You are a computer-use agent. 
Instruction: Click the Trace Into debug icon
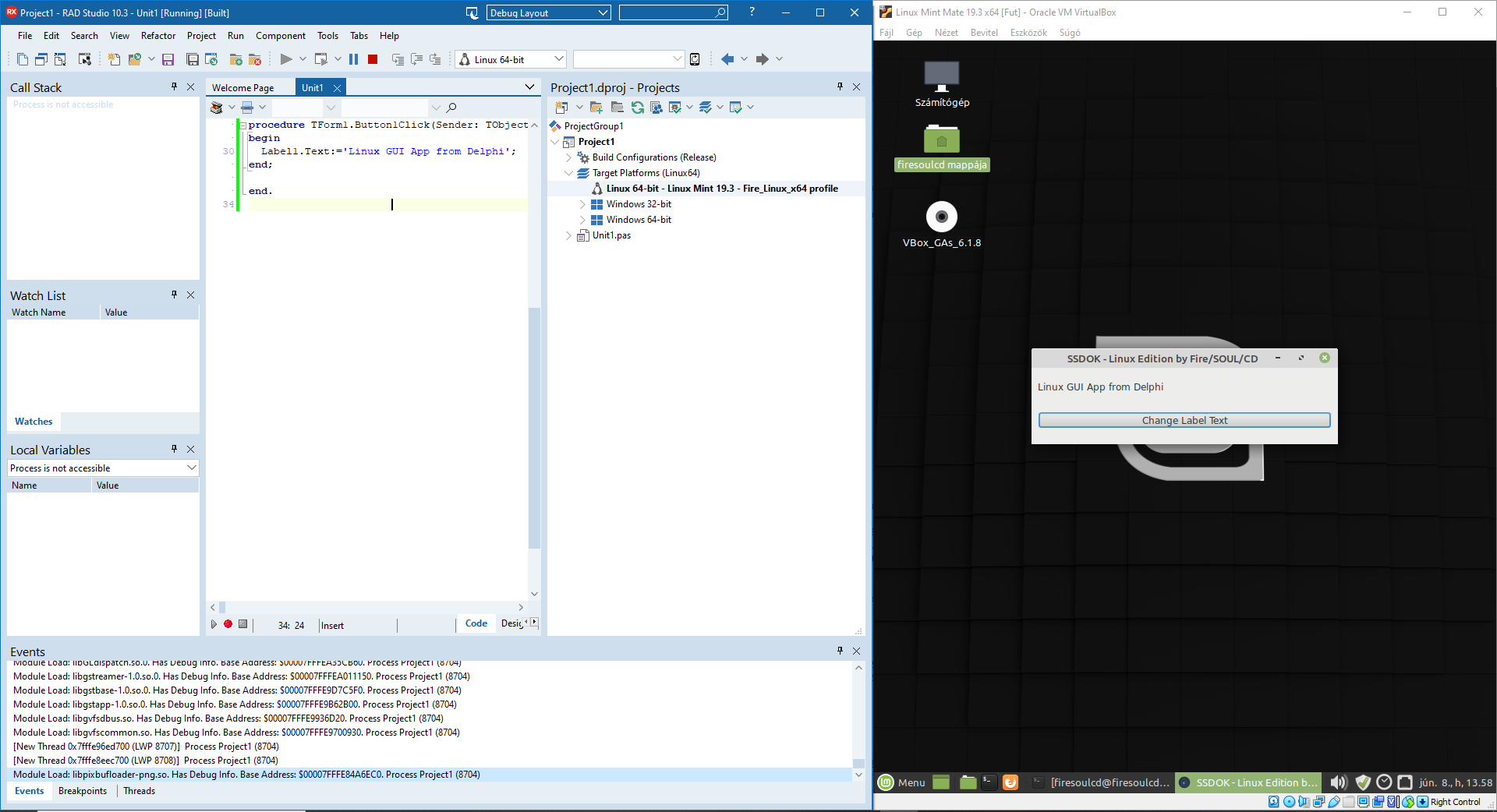(398, 59)
